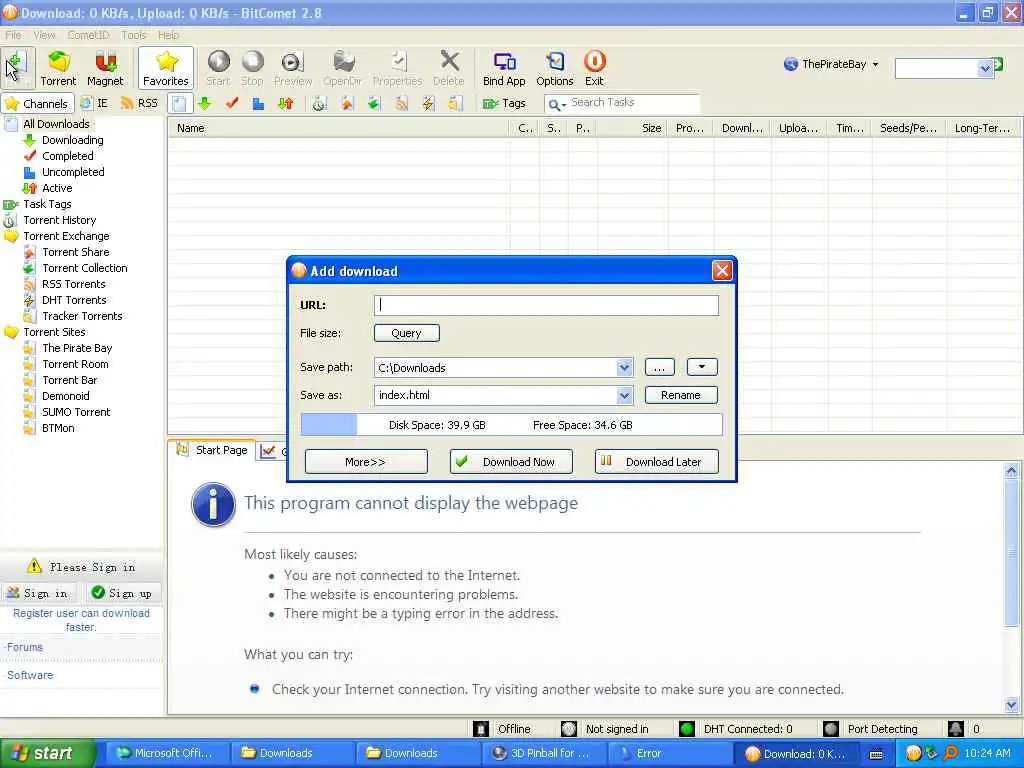Click the IE button in the channel bar

coord(94,103)
